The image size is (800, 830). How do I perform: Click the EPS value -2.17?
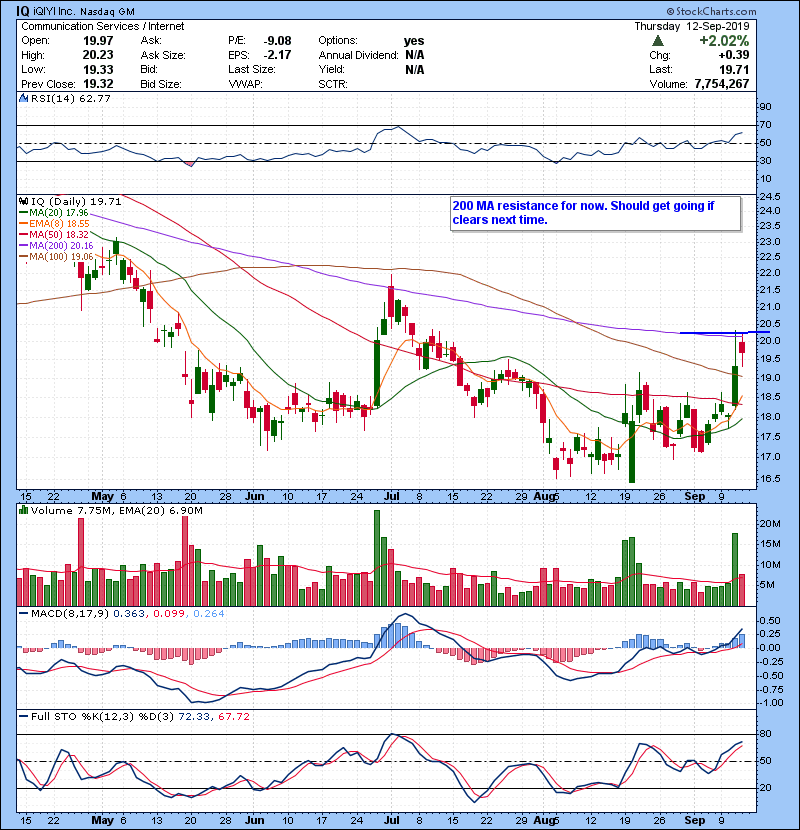click(x=277, y=55)
